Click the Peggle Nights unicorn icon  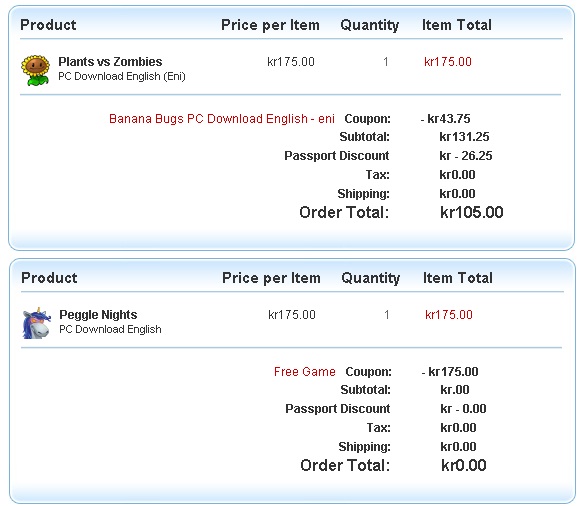[36, 323]
